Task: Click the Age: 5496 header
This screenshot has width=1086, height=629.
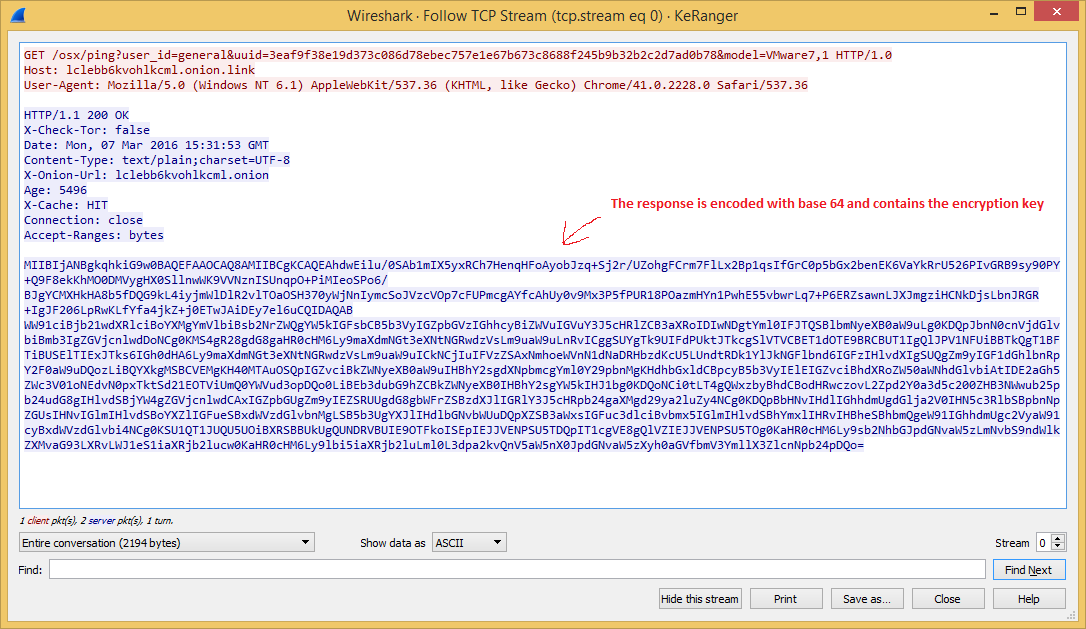Action: pyautogui.click(x=55, y=190)
